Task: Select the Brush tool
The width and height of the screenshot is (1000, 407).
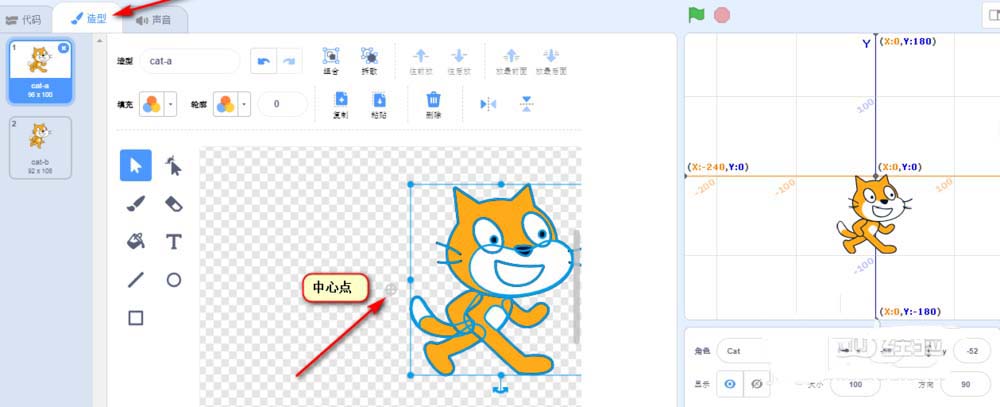Action: 136,204
